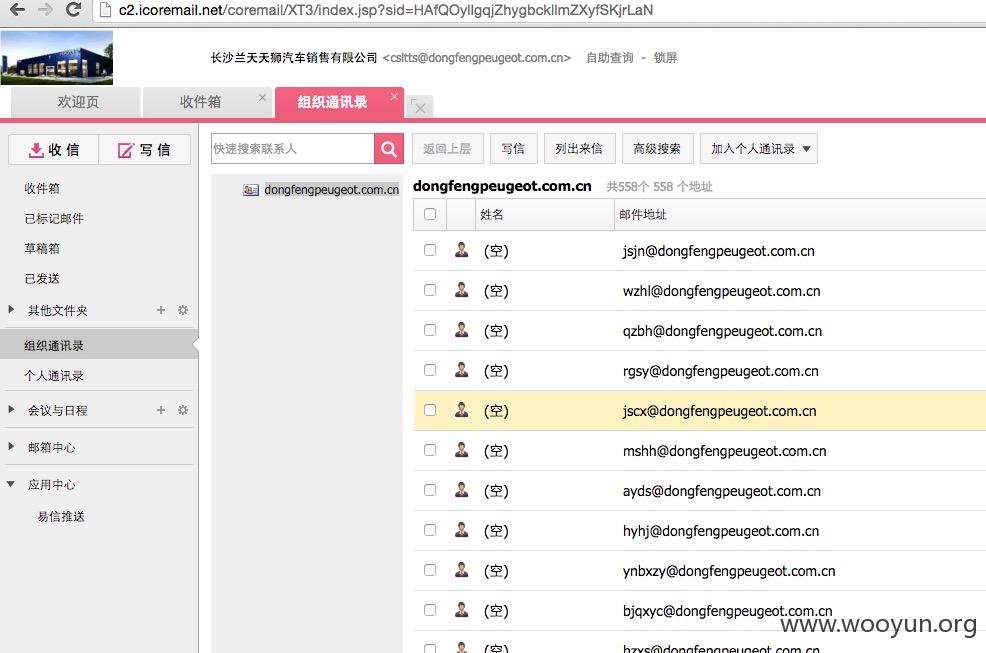Expand the 其他文件夹 folder group

coord(11,309)
